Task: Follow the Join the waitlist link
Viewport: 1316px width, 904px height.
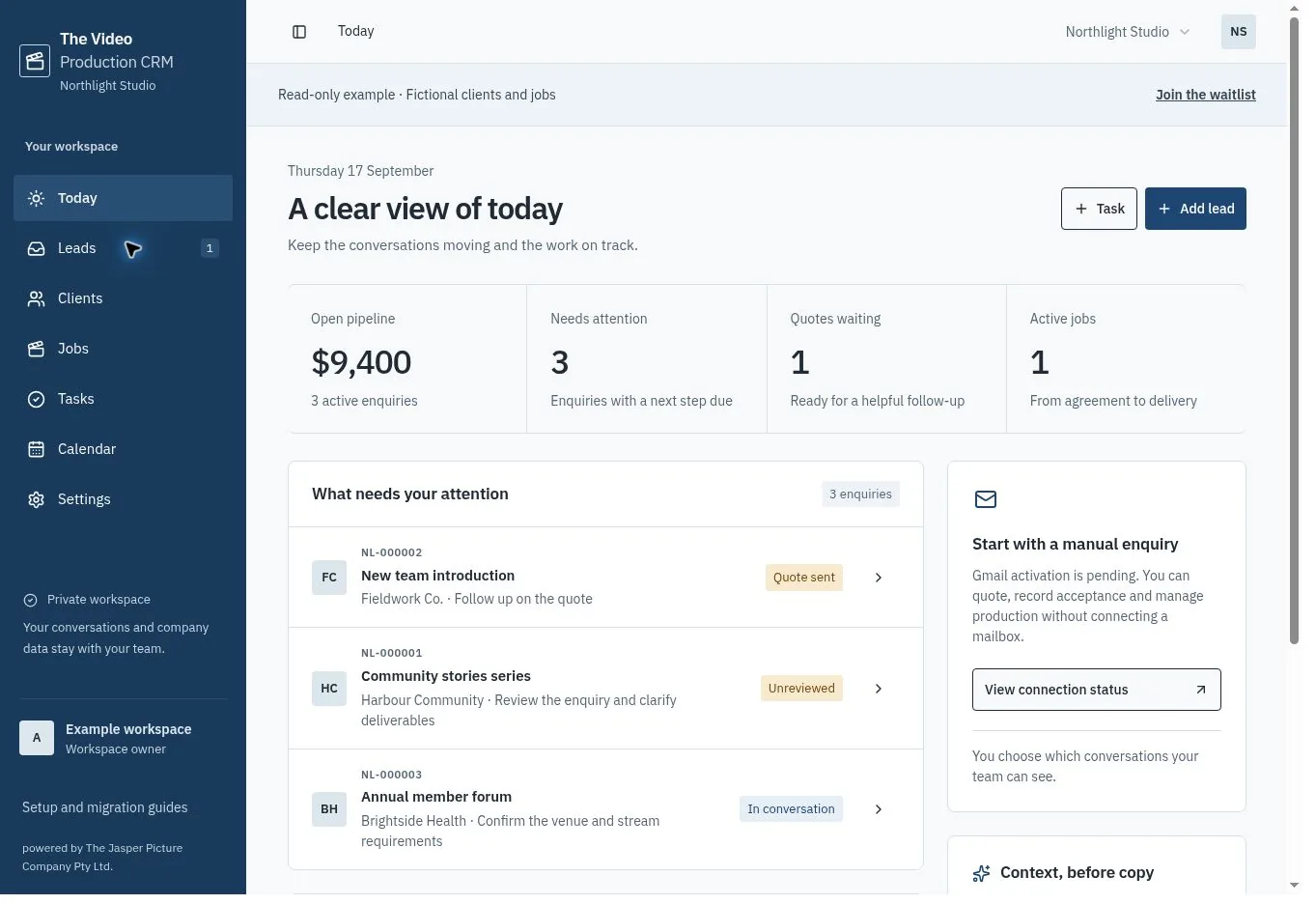Action: (1206, 95)
